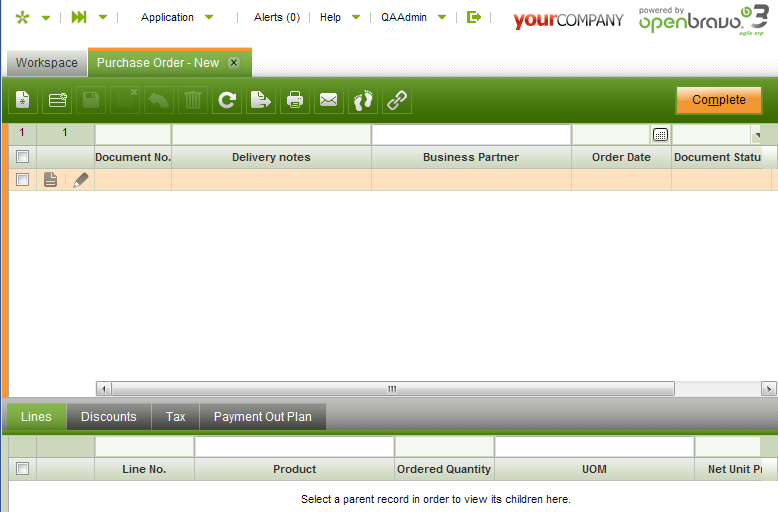Click the green quick launch skip icon
This screenshot has height=512, width=778.
(x=79, y=17)
